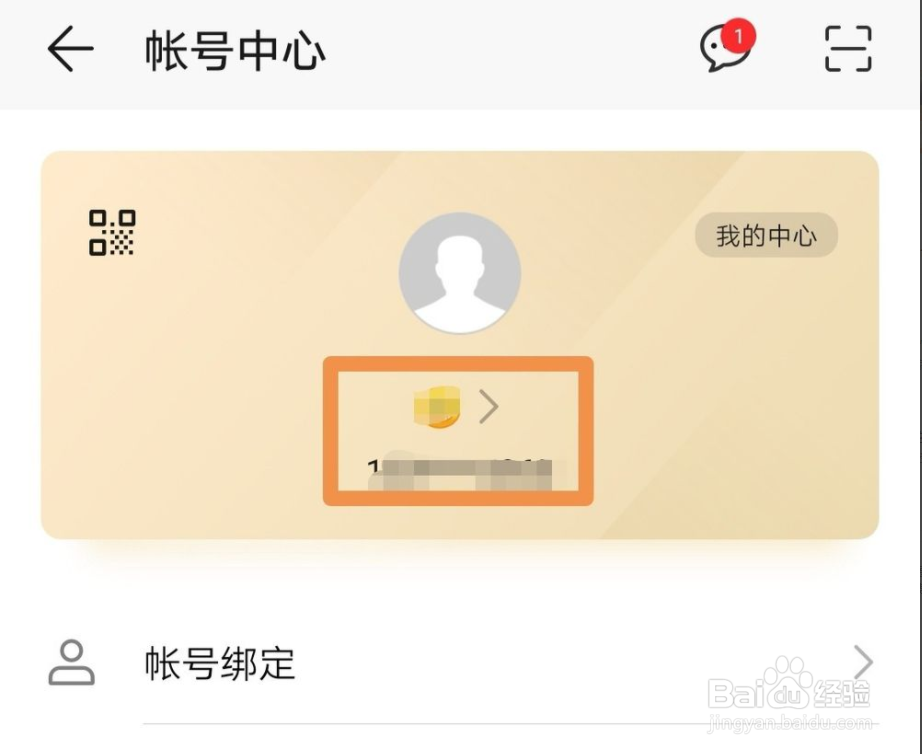Click inside the orange highlighted box
This screenshot has width=922, height=754.
[x=458, y=431]
